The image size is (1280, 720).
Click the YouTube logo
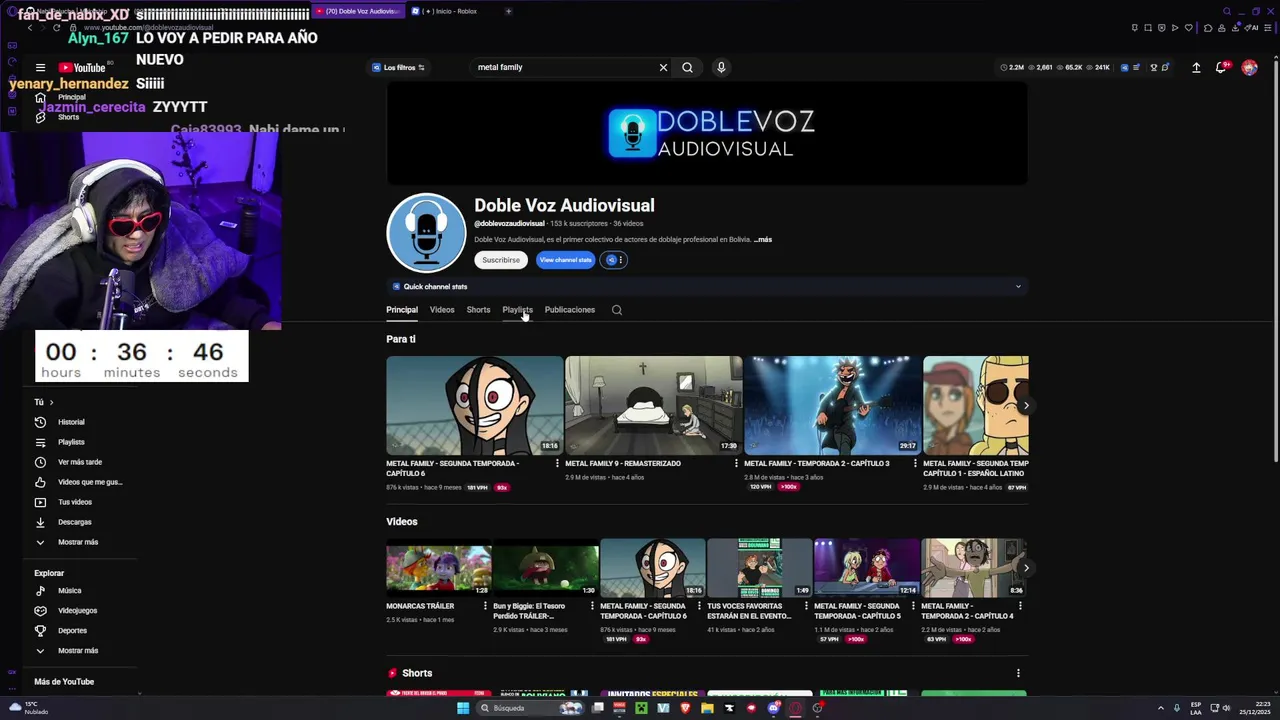point(82,68)
